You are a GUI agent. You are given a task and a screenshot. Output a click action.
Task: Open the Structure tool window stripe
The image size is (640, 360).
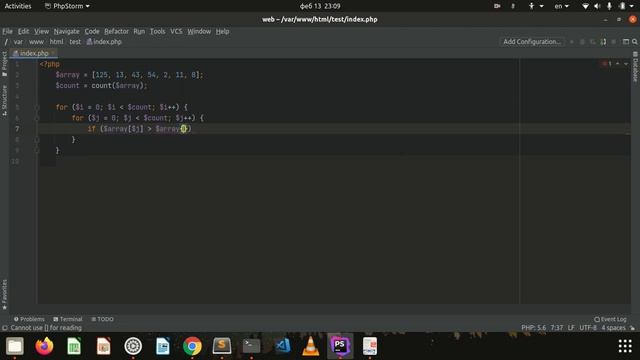click(4, 101)
